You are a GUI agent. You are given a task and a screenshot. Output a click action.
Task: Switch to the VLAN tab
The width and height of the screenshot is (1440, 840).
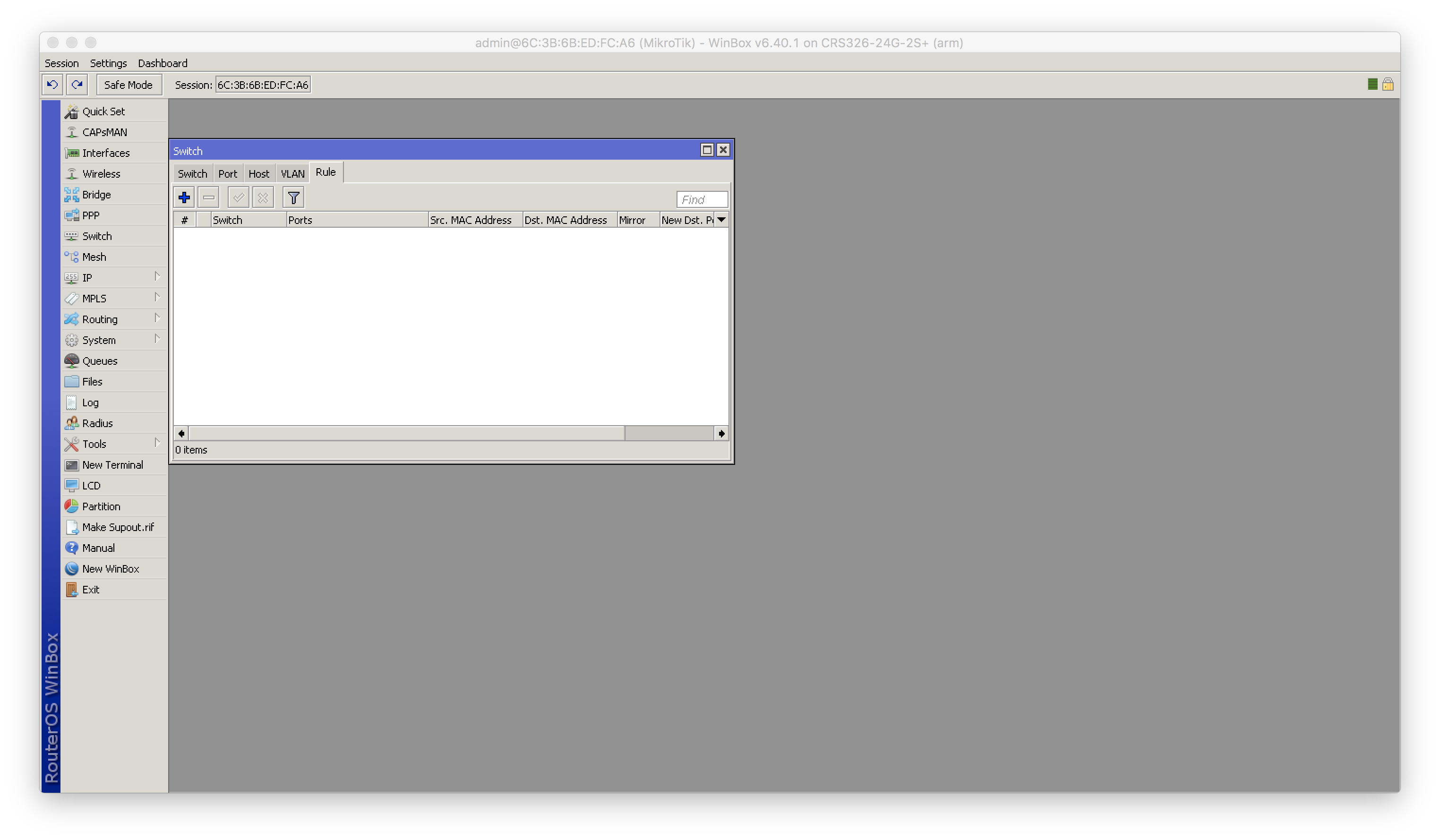[292, 174]
